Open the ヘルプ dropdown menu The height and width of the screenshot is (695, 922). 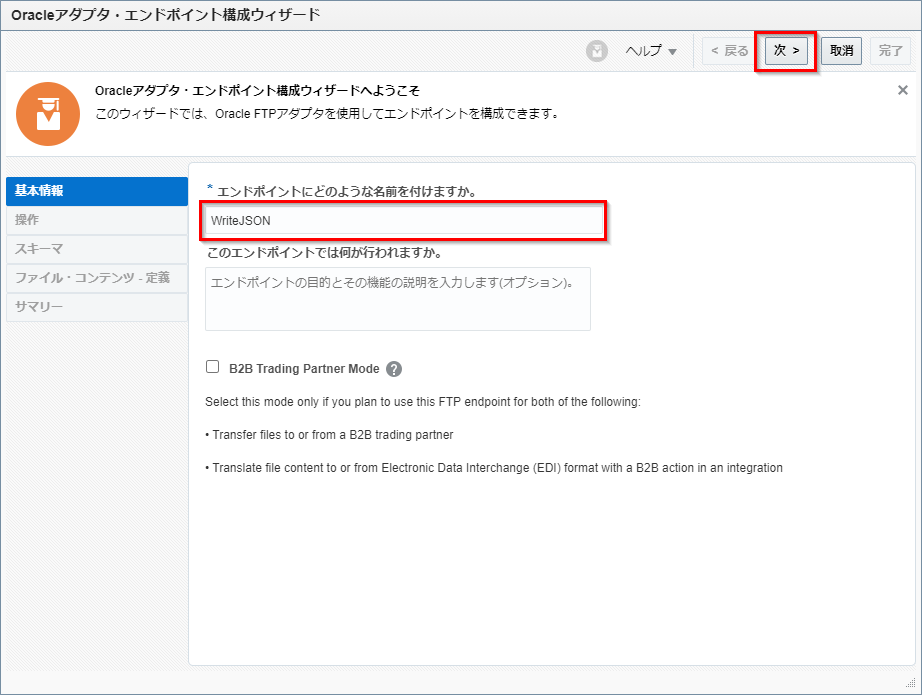coord(651,51)
